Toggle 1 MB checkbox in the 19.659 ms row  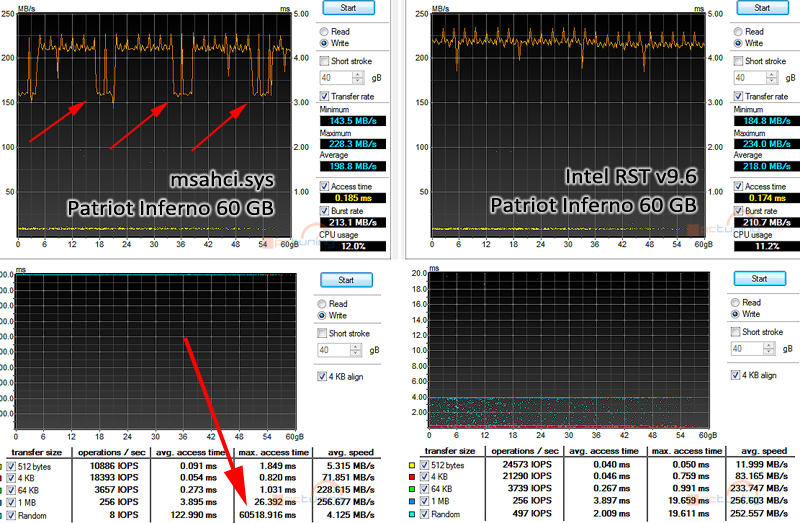pos(424,501)
